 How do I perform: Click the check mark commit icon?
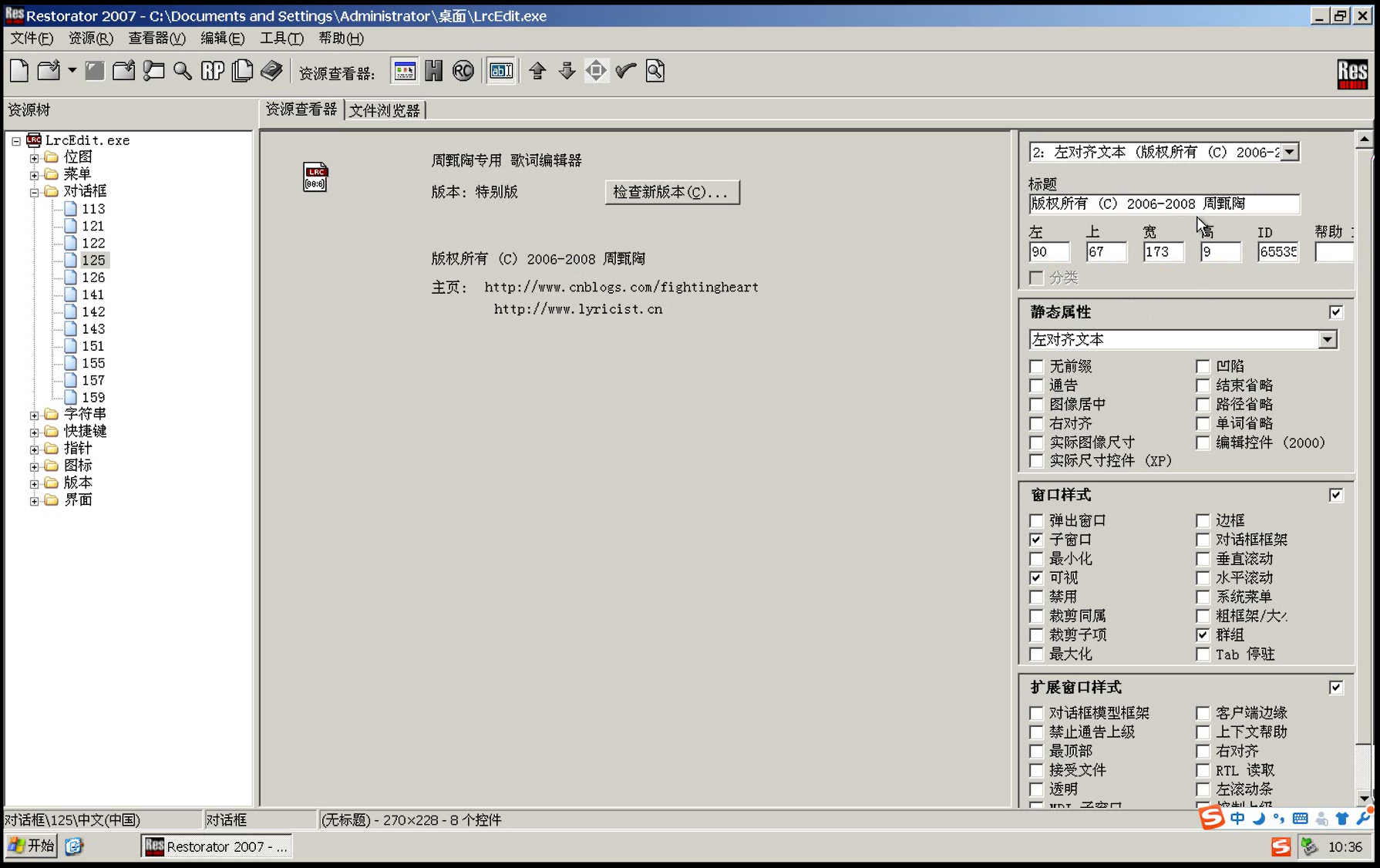click(x=625, y=71)
